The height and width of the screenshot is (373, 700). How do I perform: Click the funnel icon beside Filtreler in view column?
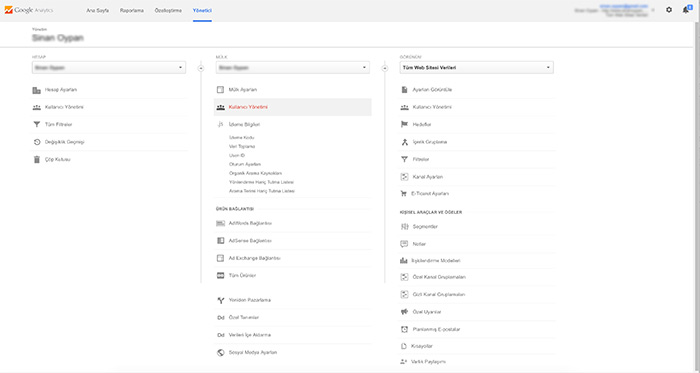click(404, 159)
